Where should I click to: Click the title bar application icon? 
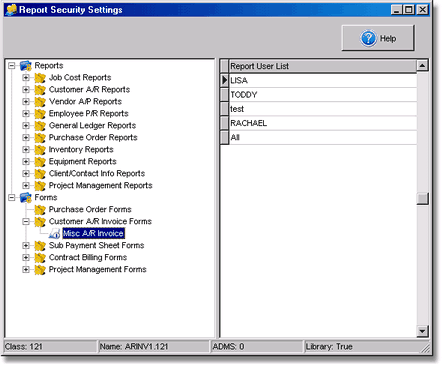pyautogui.click(x=11, y=10)
